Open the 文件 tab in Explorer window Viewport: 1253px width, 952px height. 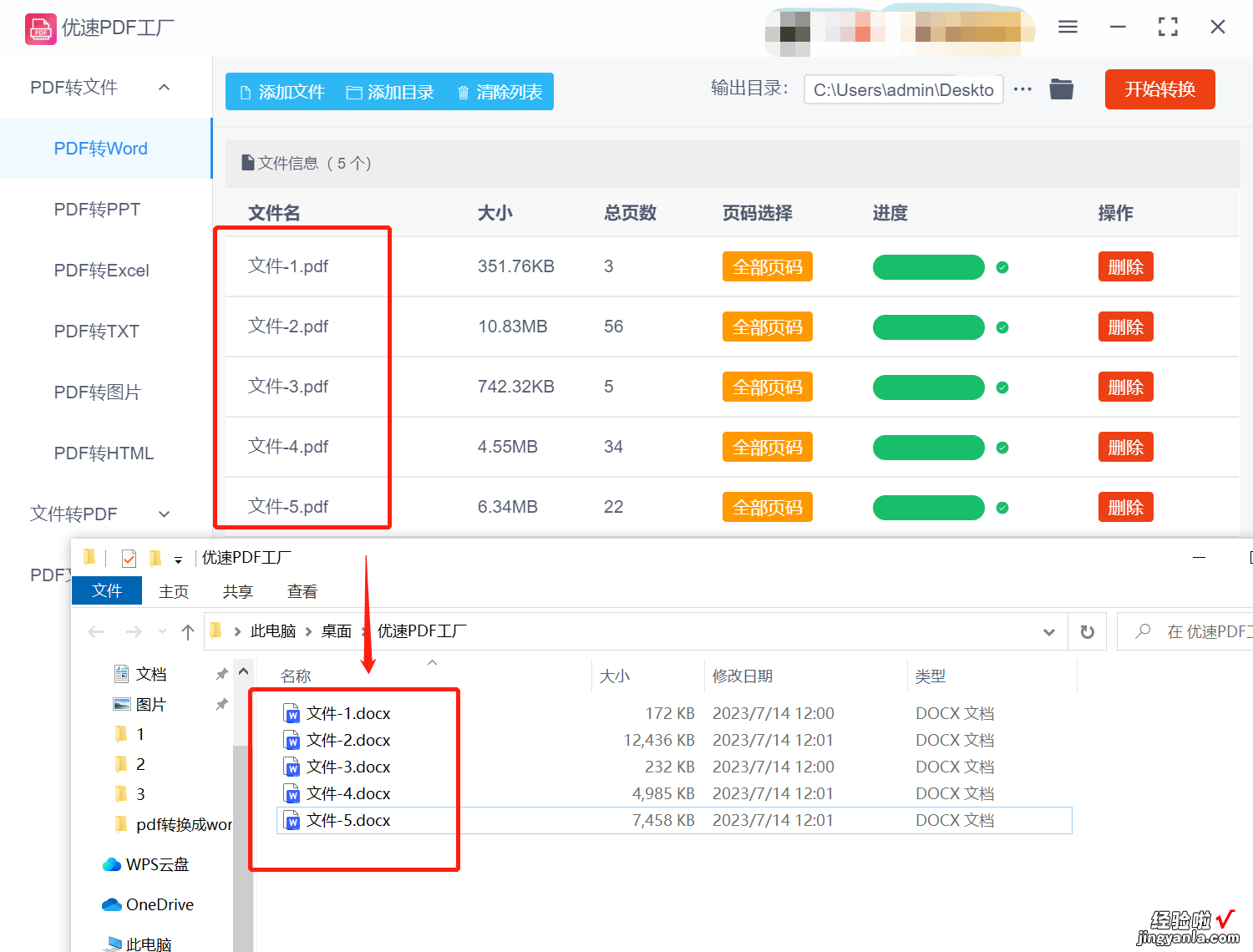(x=107, y=590)
